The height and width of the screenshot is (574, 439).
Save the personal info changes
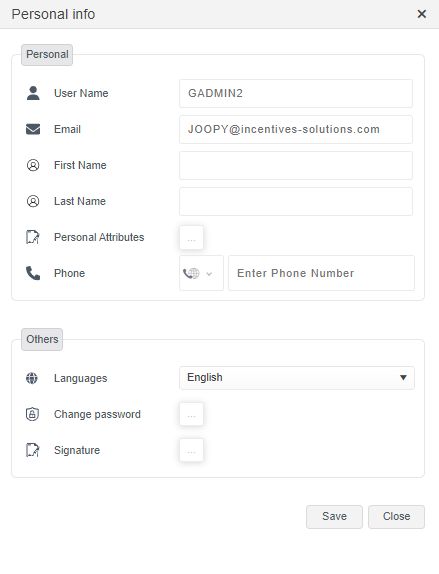pyautogui.click(x=334, y=517)
